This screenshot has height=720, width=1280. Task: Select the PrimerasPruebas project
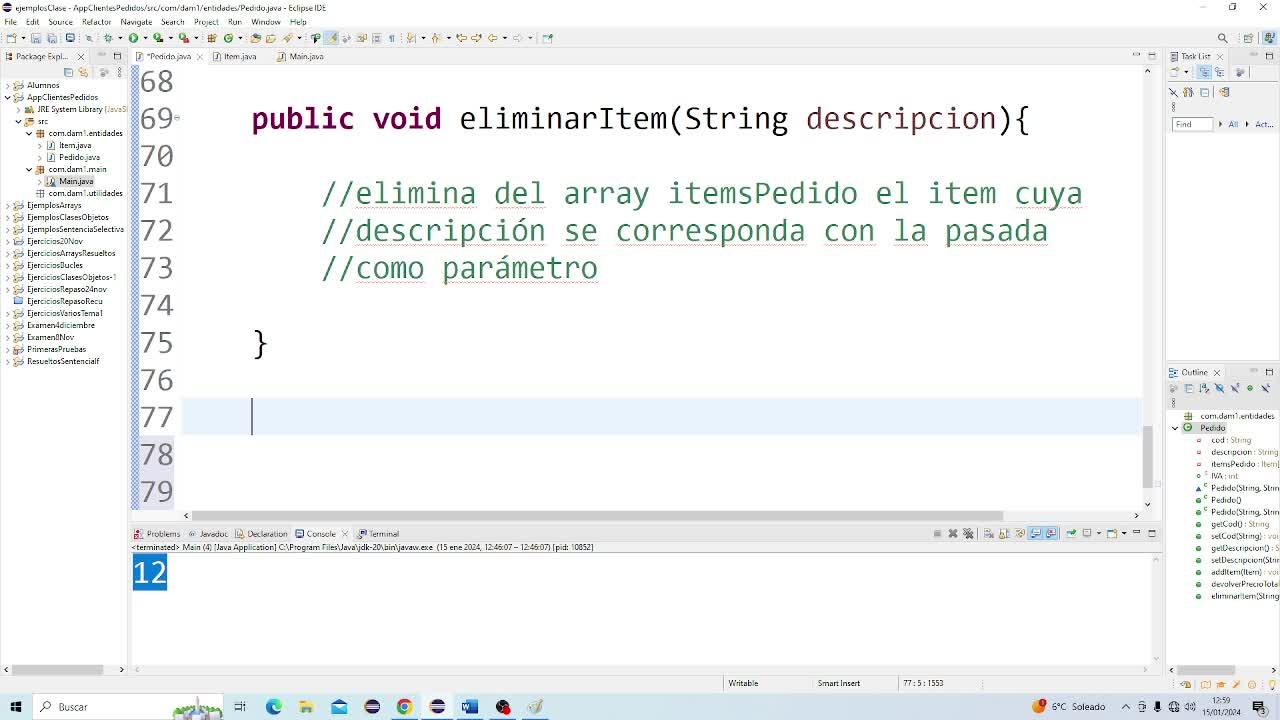tap(56, 349)
